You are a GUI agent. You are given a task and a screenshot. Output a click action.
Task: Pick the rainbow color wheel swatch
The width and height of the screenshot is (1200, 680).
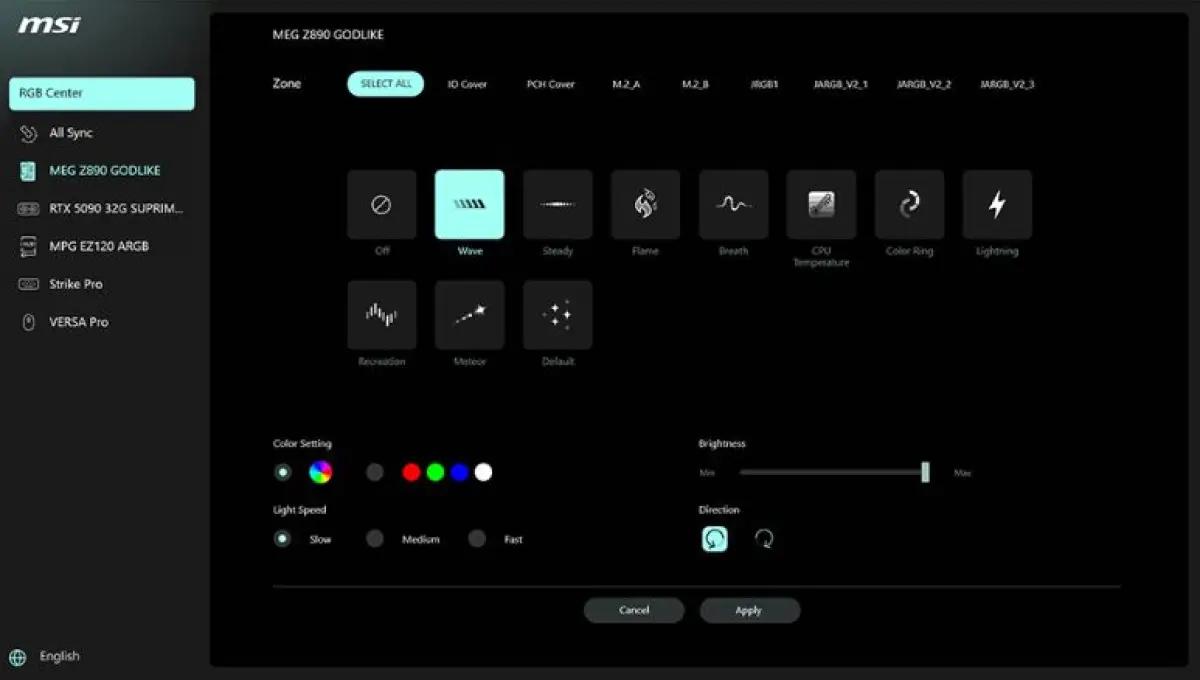click(320, 472)
